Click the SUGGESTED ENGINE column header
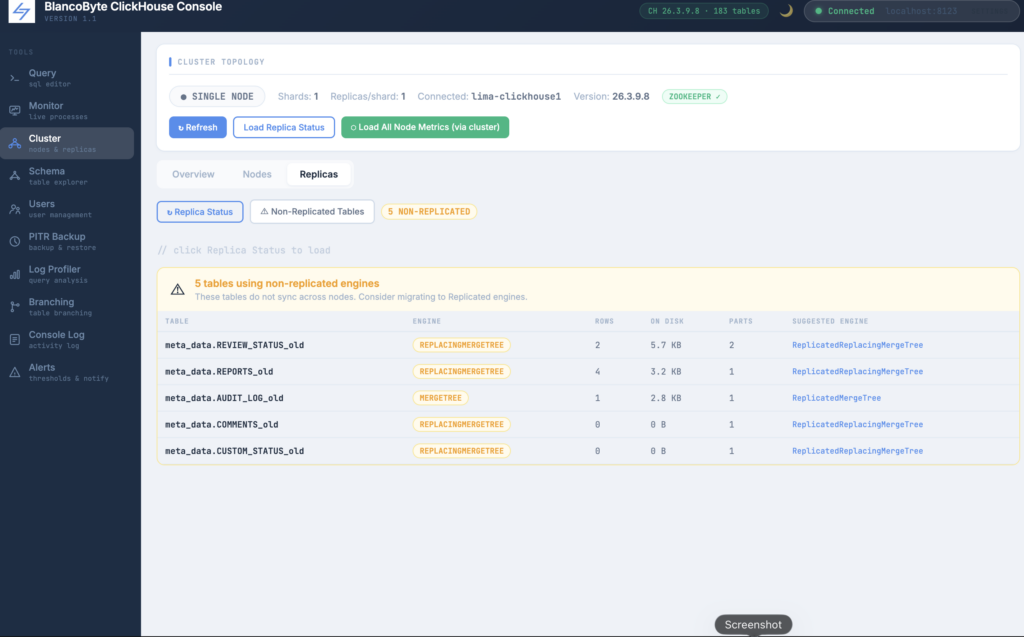The height and width of the screenshot is (637, 1024). (x=830, y=321)
